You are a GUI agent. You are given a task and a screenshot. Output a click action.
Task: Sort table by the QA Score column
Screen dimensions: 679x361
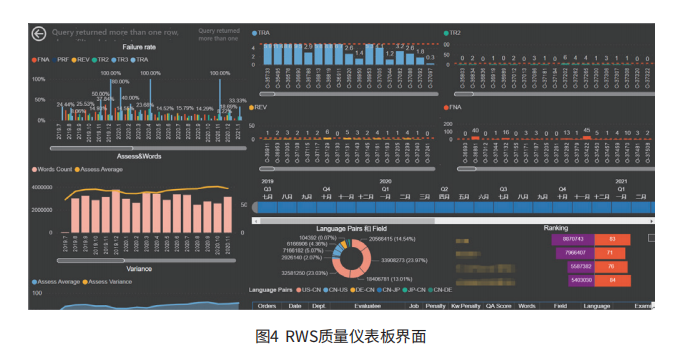pyautogui.click(x=498, y=306)
